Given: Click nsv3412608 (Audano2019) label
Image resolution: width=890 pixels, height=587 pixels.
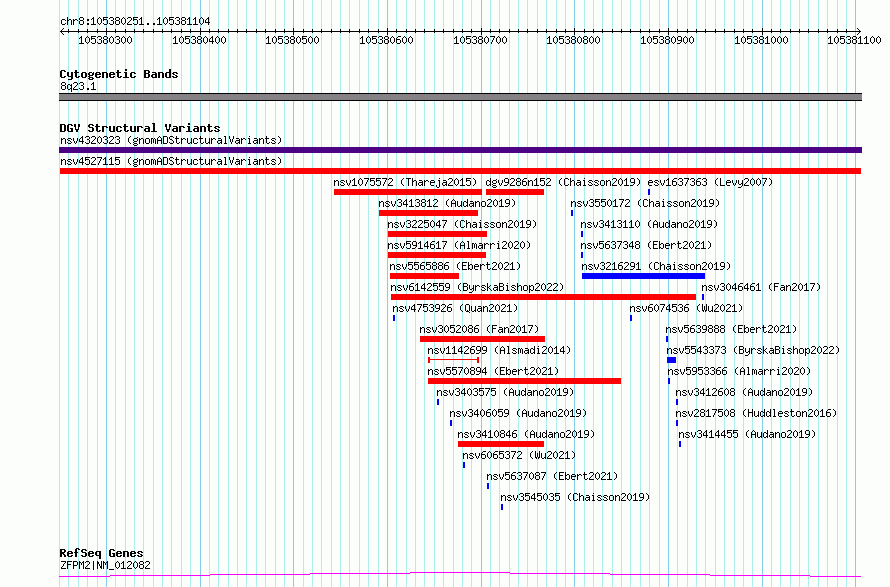Looking at the screenshot, I should 744,392.
